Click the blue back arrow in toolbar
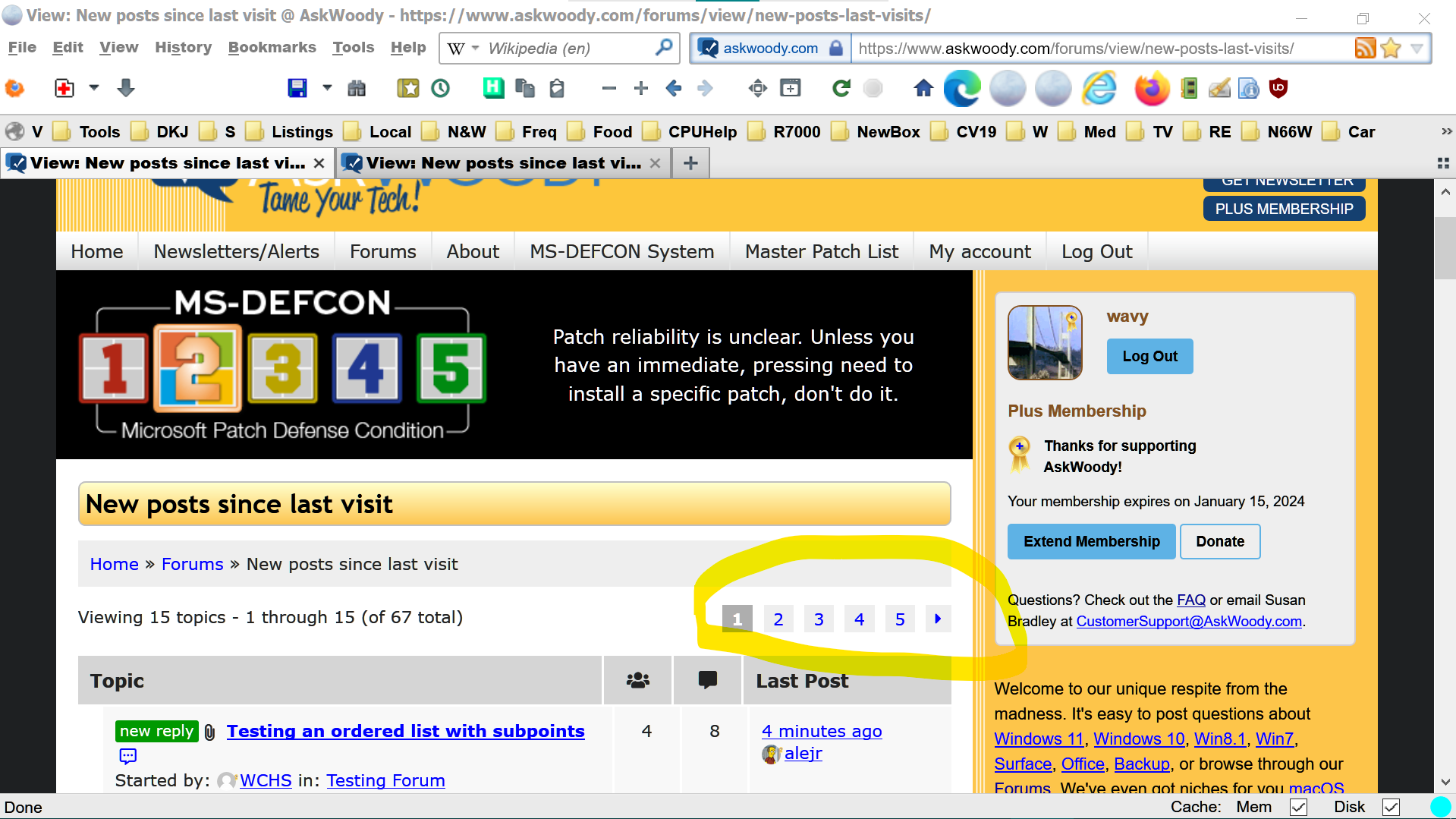 pos(673,88)
